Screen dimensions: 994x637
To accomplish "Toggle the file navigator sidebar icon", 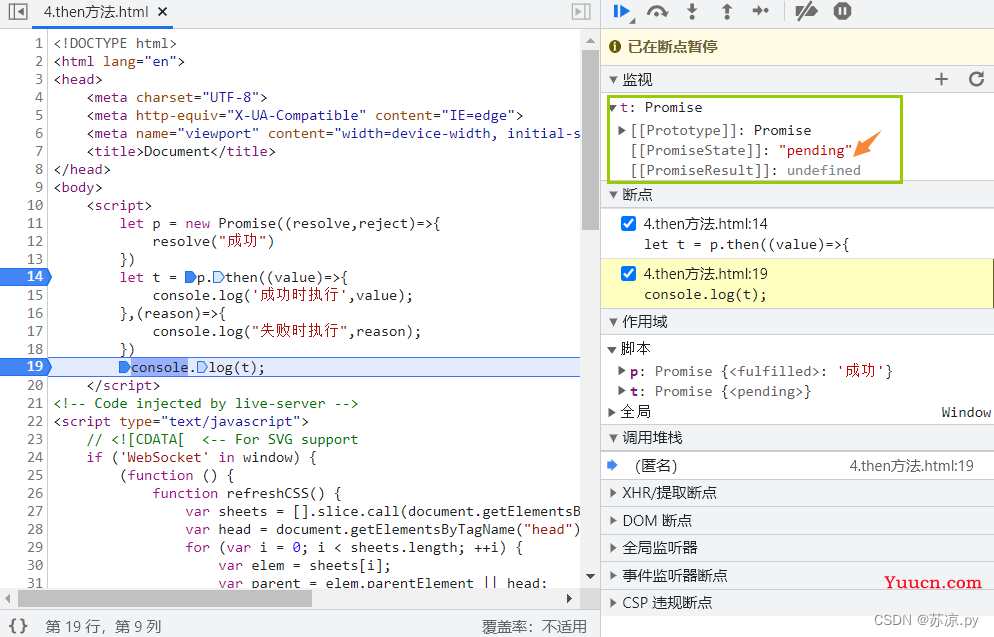I will (18, 11).
